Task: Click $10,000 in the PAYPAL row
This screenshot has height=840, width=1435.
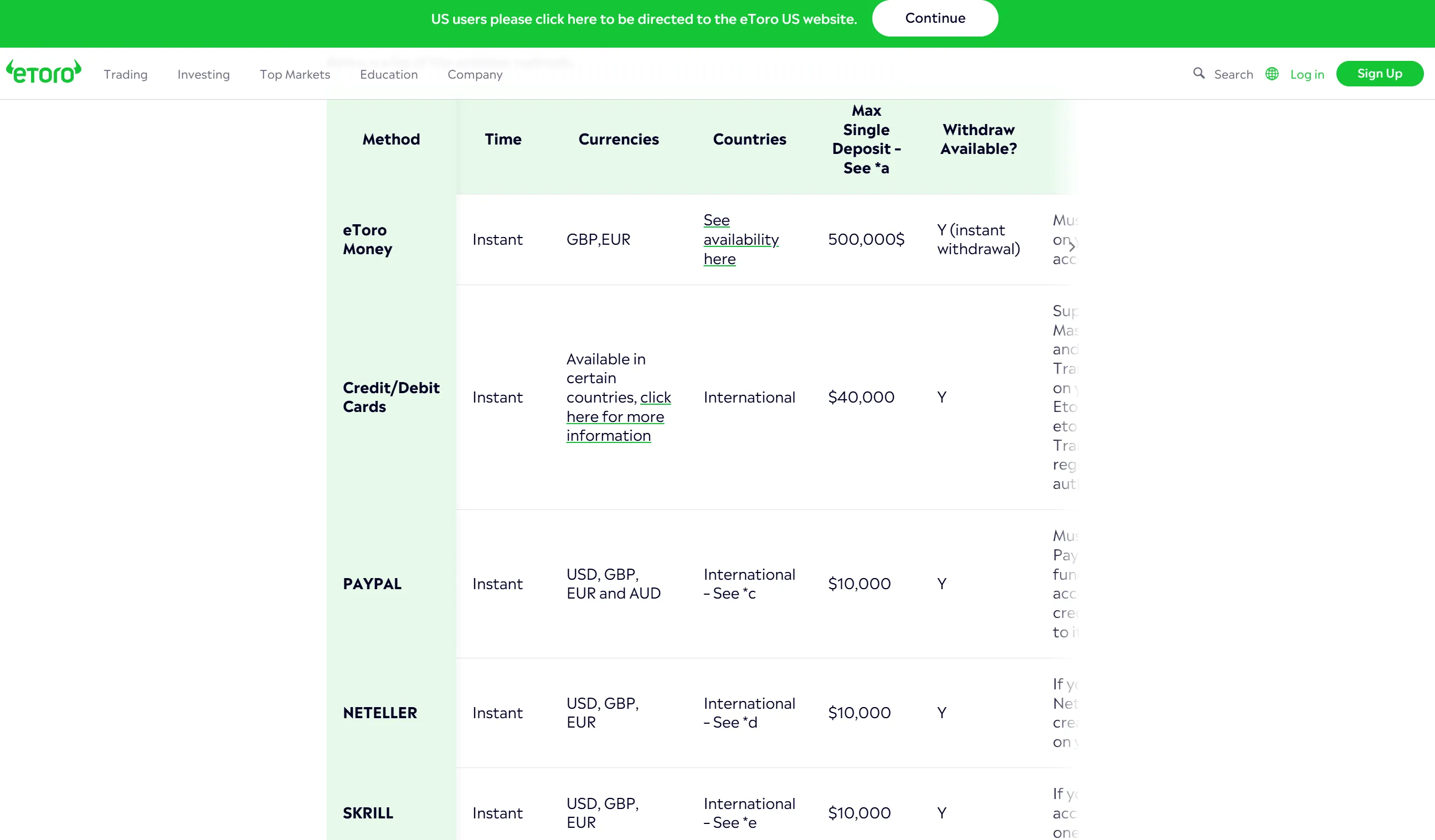Action: tap(860, 584)
